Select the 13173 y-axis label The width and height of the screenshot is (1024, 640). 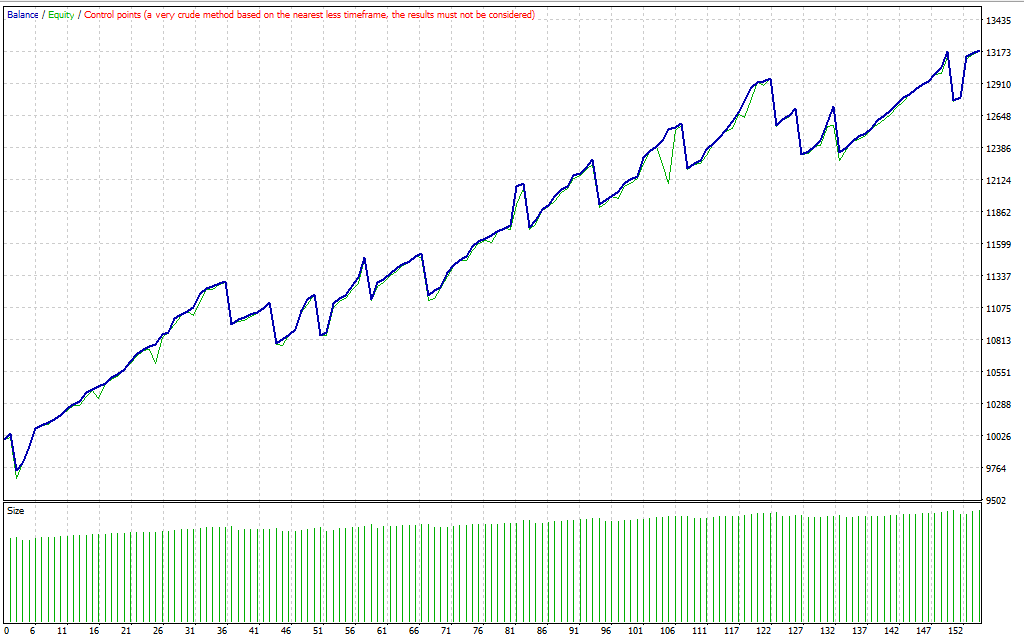(x=1000, y=53)
